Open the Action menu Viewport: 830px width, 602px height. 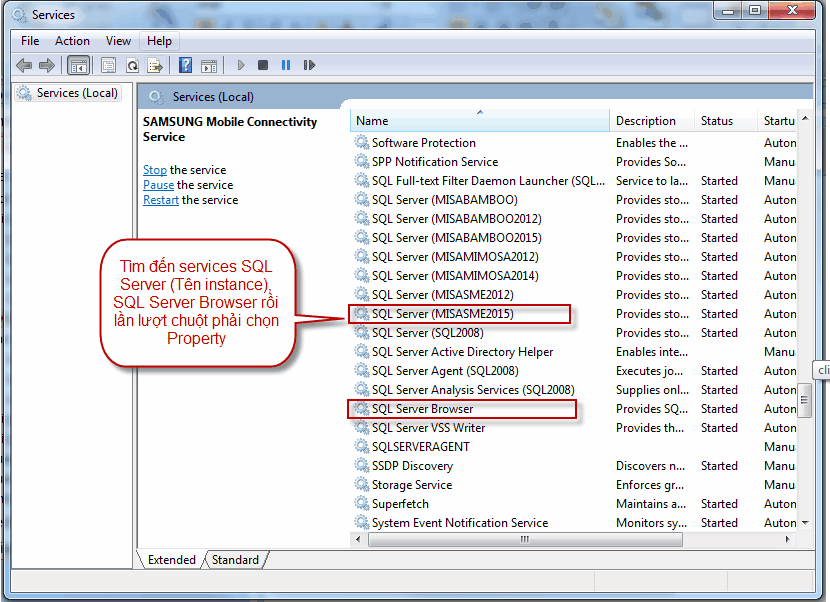[73, 41]
